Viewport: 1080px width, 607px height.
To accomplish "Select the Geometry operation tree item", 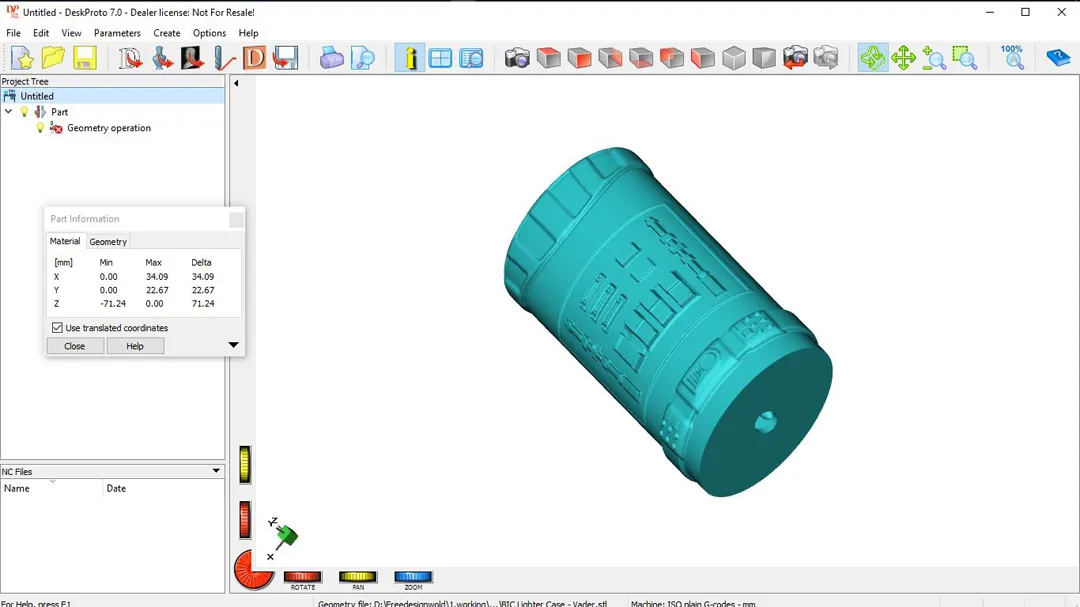I will tap(109, 128).
